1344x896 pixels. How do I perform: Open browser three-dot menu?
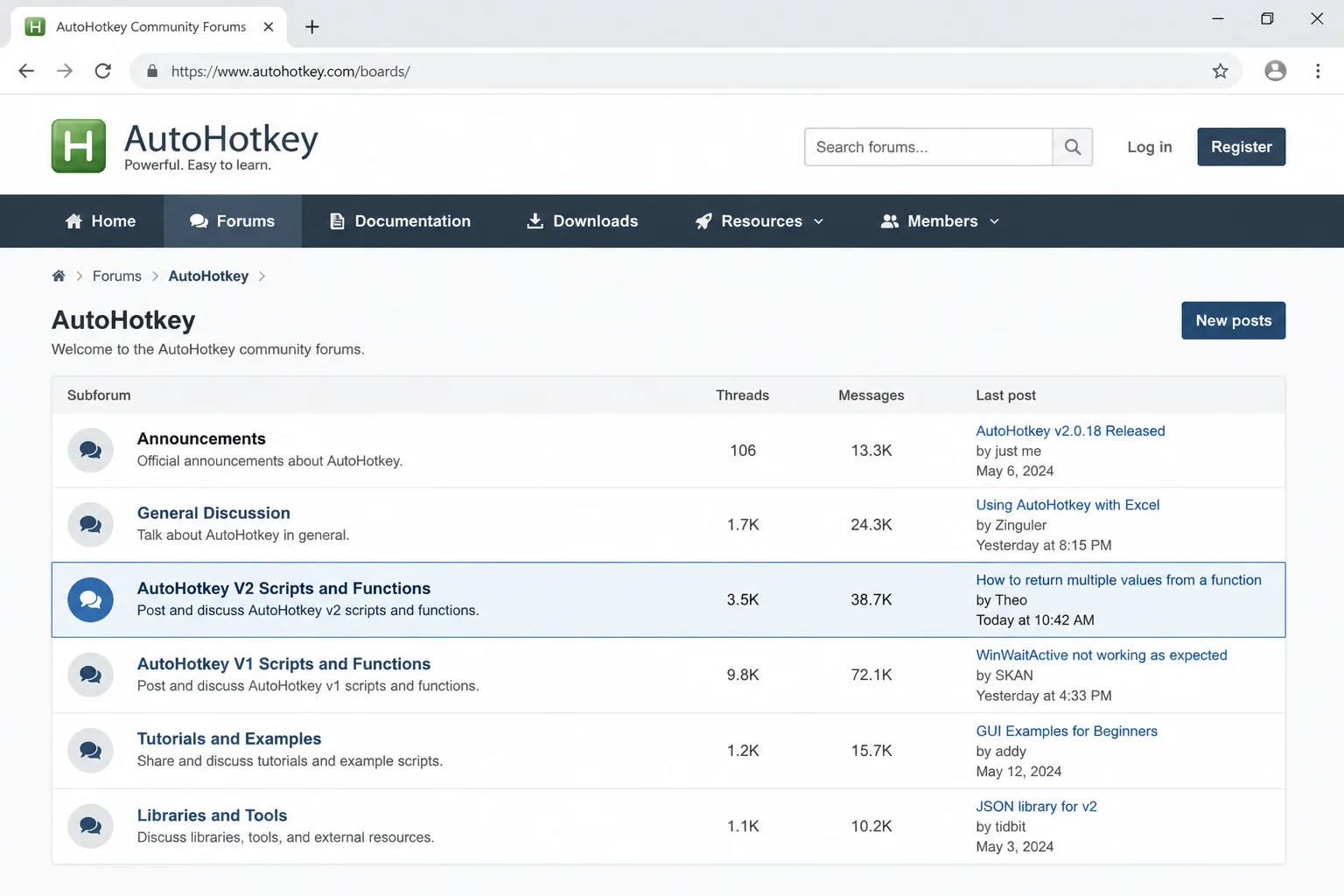point(1318,71)
